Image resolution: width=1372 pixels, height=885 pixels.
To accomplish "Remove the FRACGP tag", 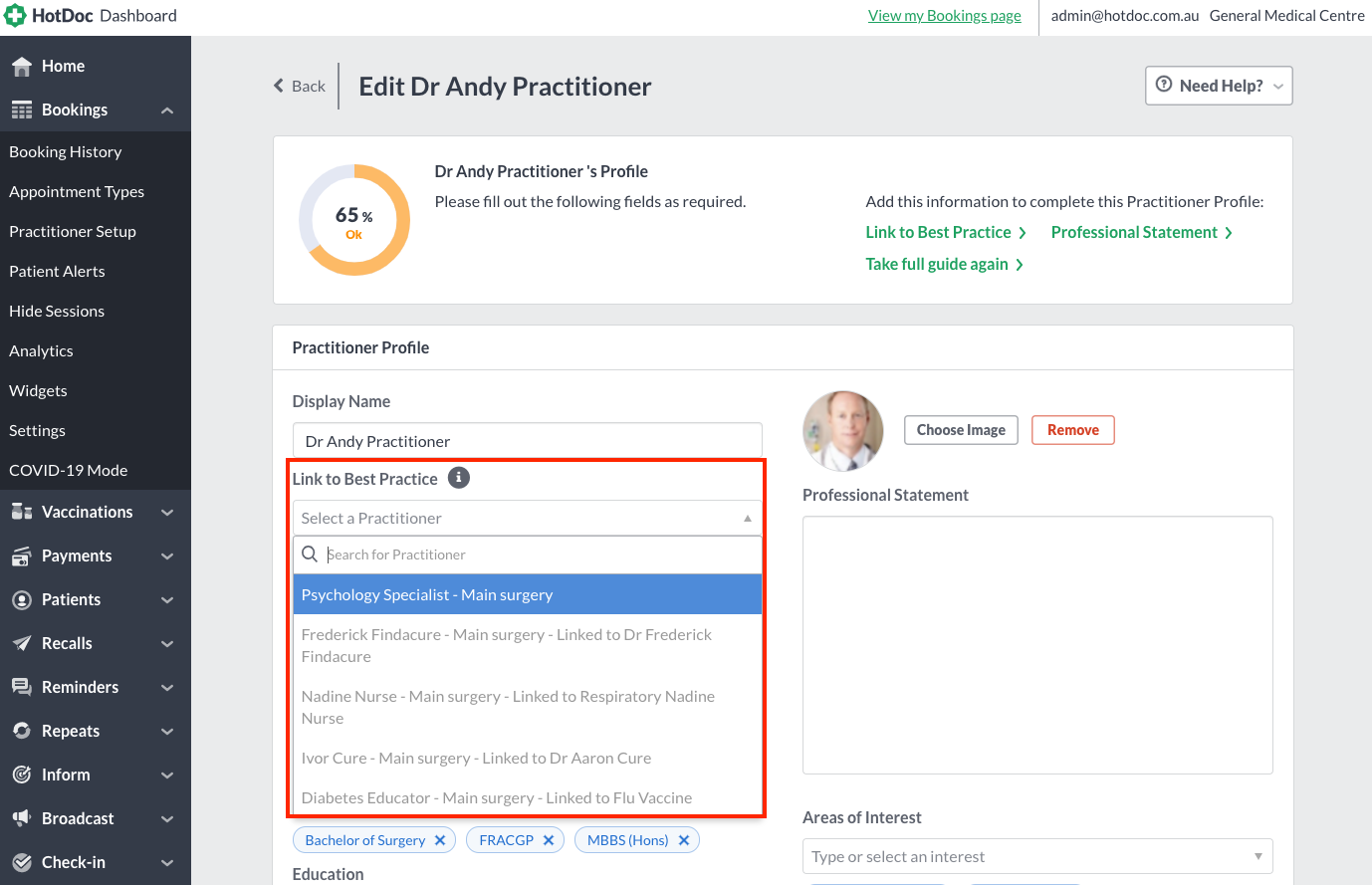I will point(549,840).
